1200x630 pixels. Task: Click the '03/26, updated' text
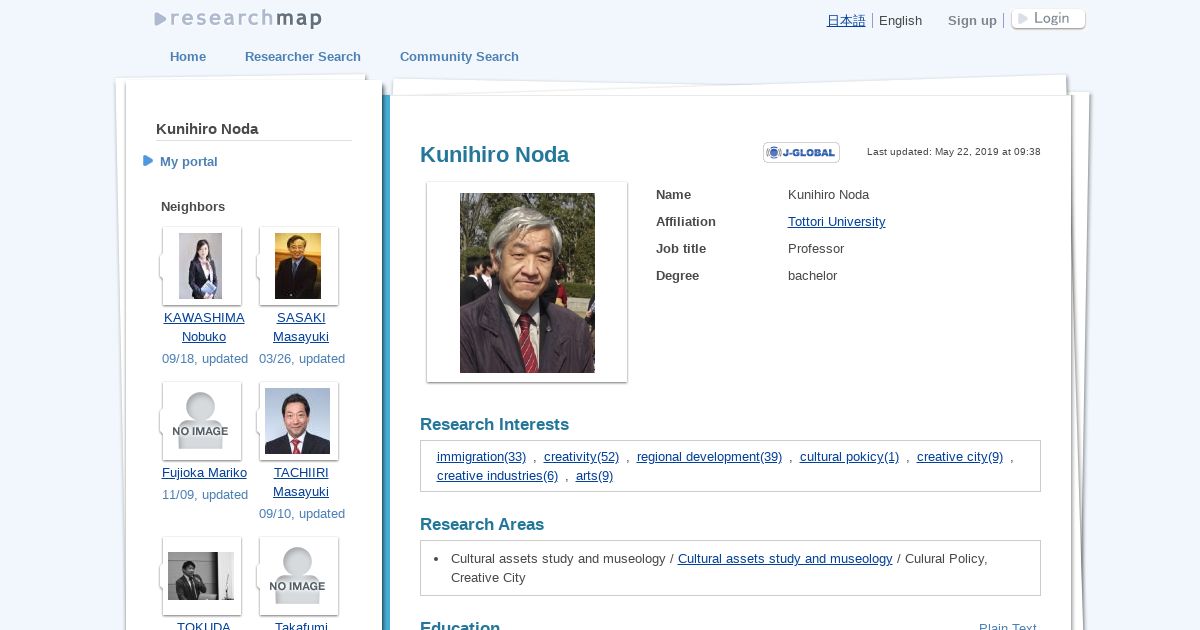(302, 358)
